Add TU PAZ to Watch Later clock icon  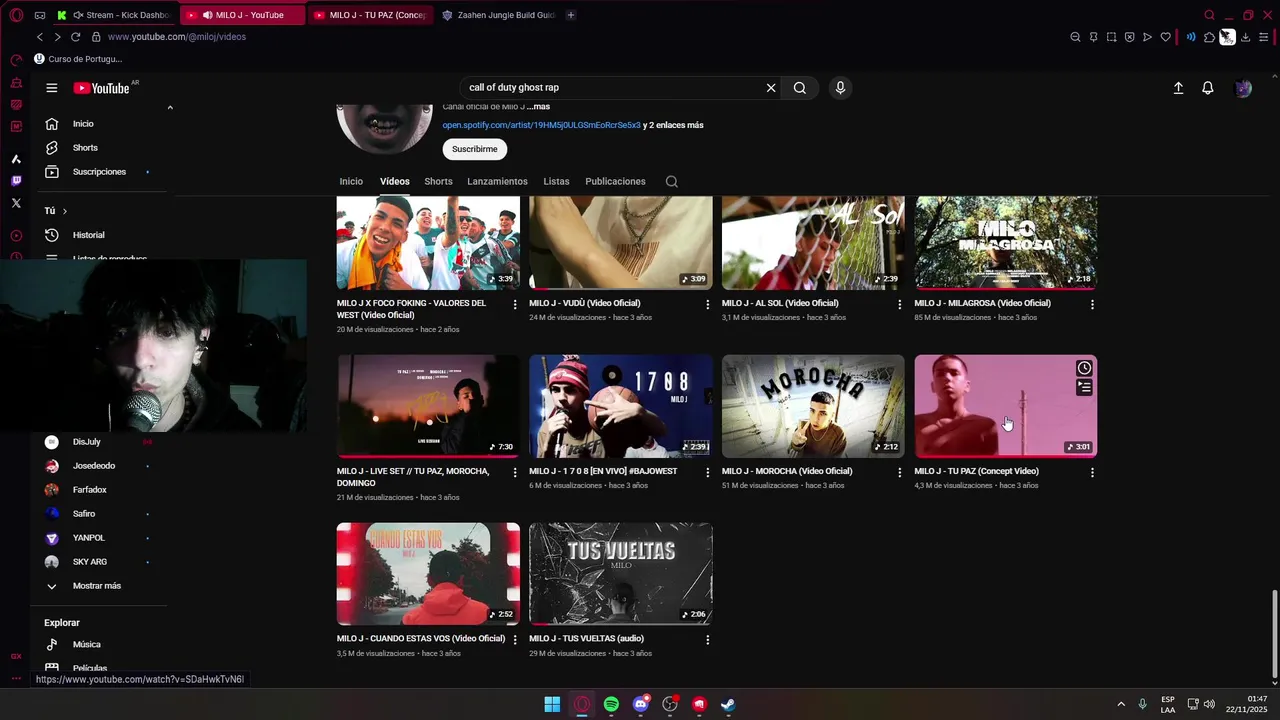[x=1084, y=368]
